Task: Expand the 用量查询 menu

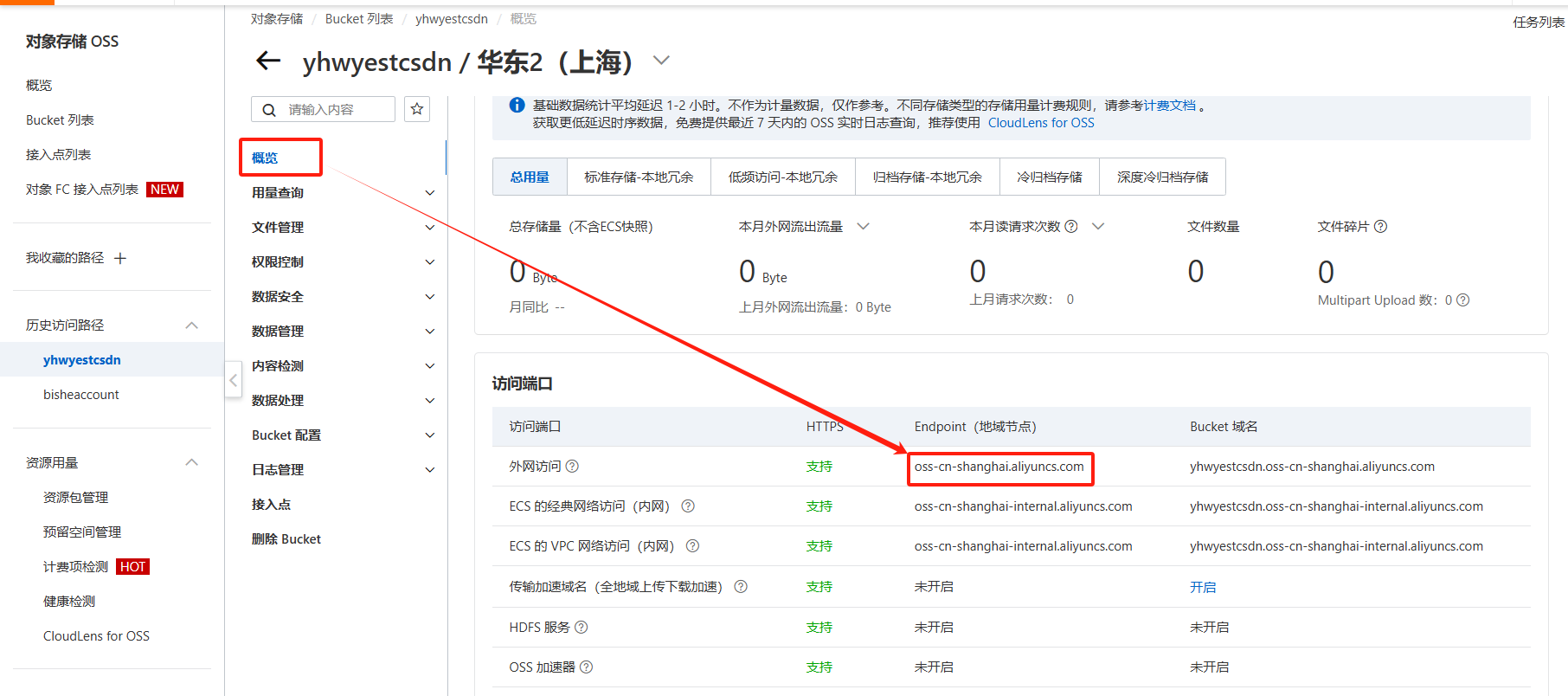Action: click(430, 193)
